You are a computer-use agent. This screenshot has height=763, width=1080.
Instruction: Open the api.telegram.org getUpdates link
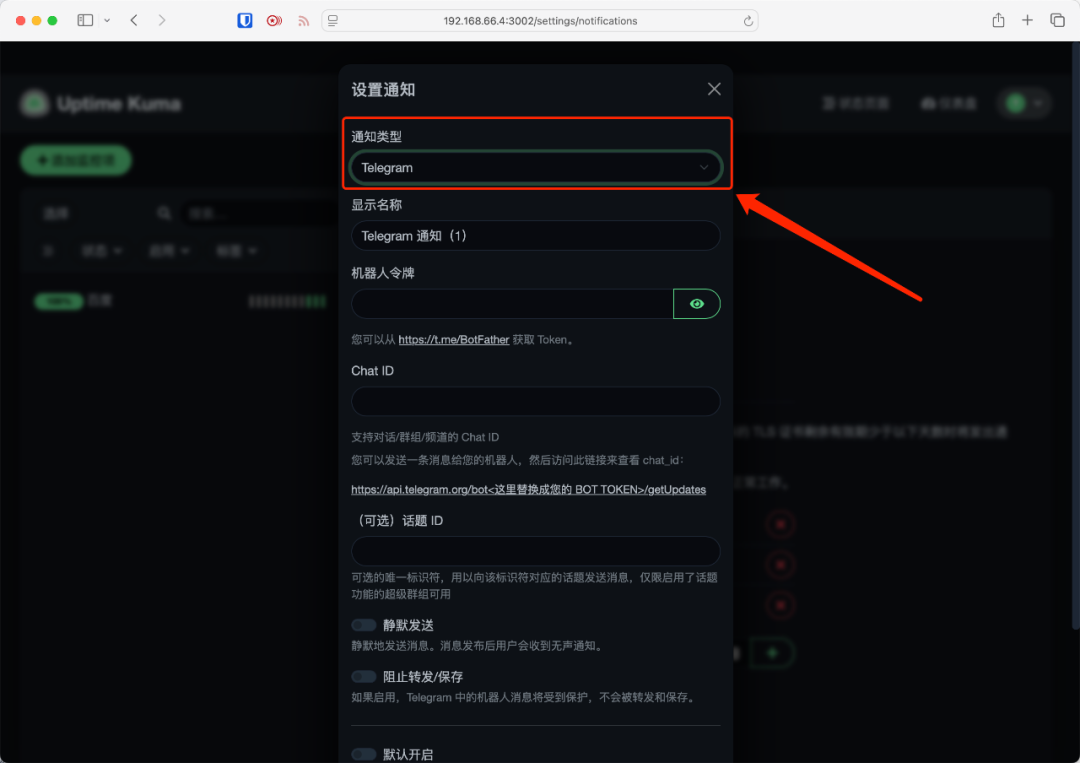[x=528, y=490]
